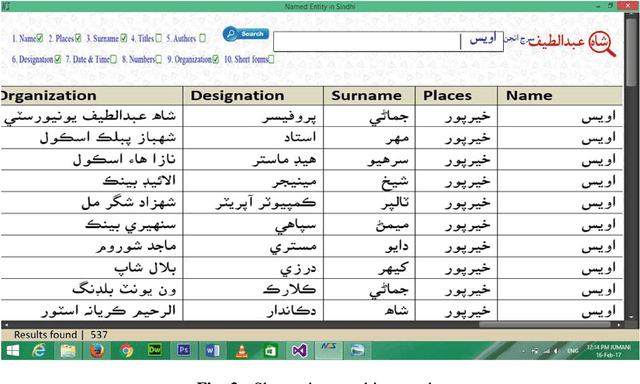Open Google Chrome from taskbar
This screenshot has width=640, height=384.
click(126, 351)
